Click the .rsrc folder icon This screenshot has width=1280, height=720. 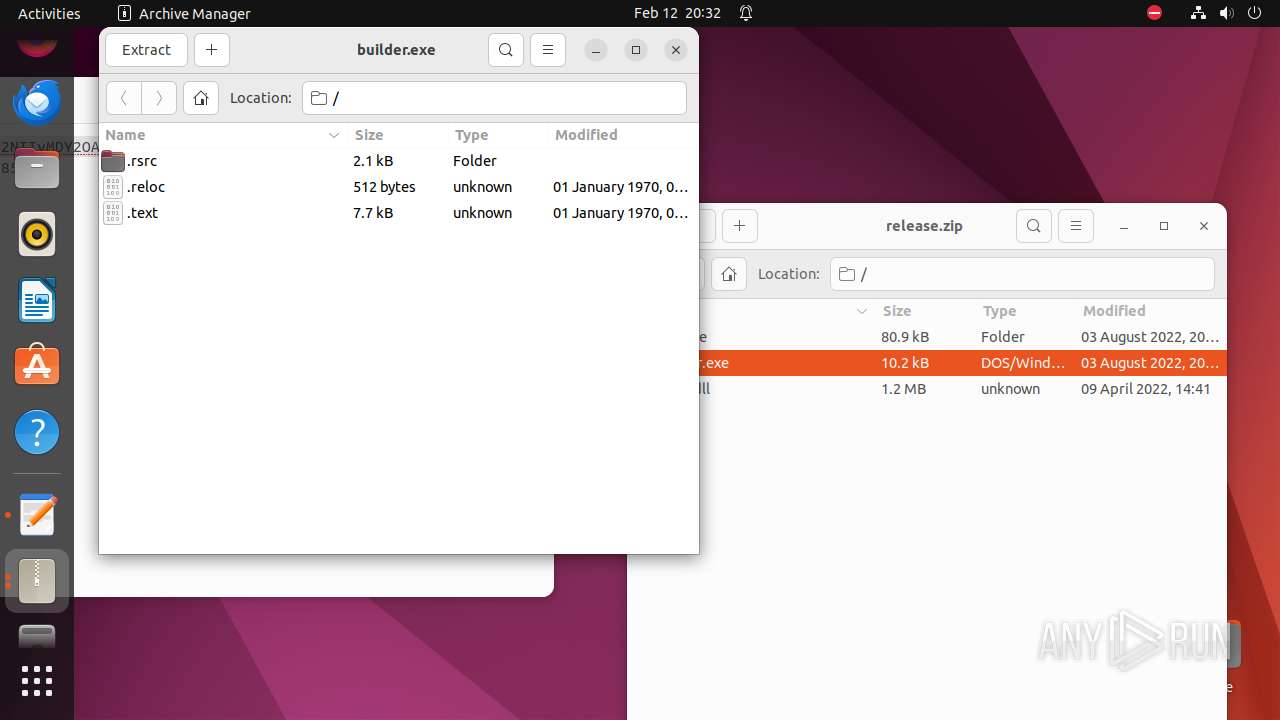113,161
